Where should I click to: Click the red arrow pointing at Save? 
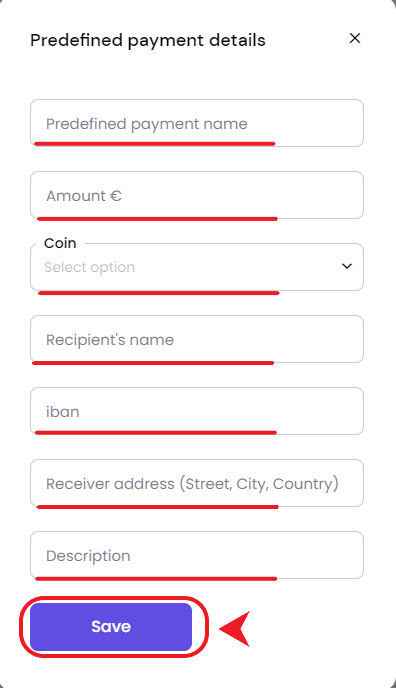[235, 629]
